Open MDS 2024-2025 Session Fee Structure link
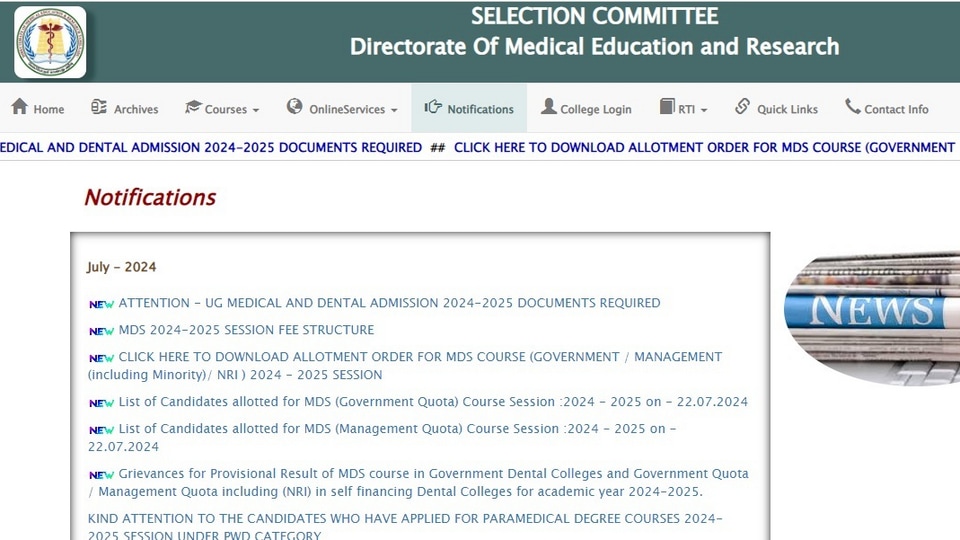 [x=246, y=330]
